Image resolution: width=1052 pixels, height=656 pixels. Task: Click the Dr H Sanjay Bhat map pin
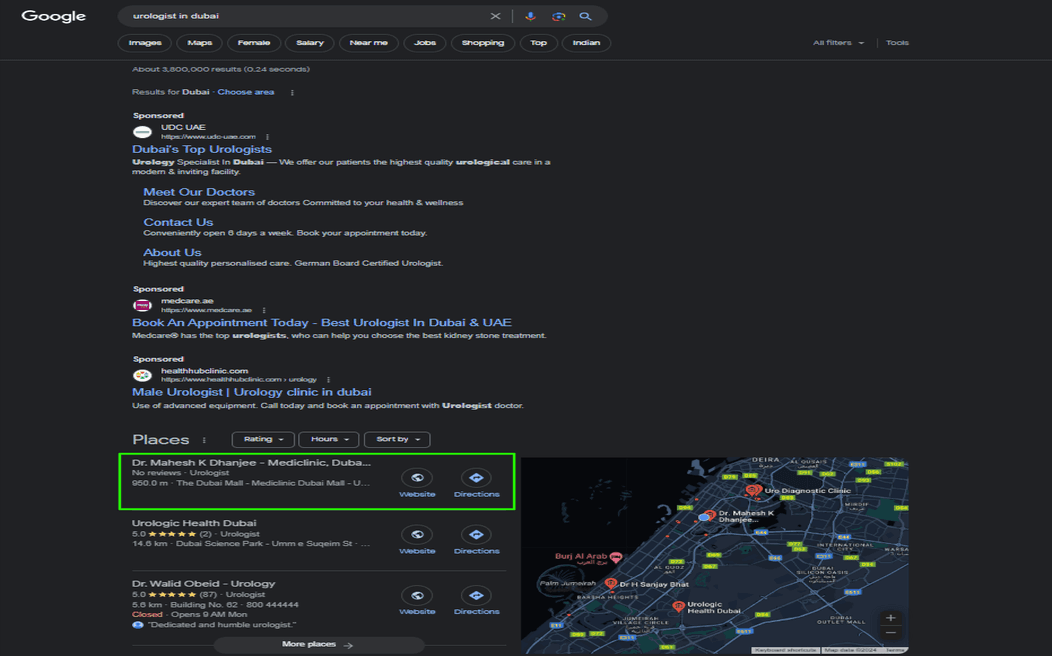pos(611,584)
